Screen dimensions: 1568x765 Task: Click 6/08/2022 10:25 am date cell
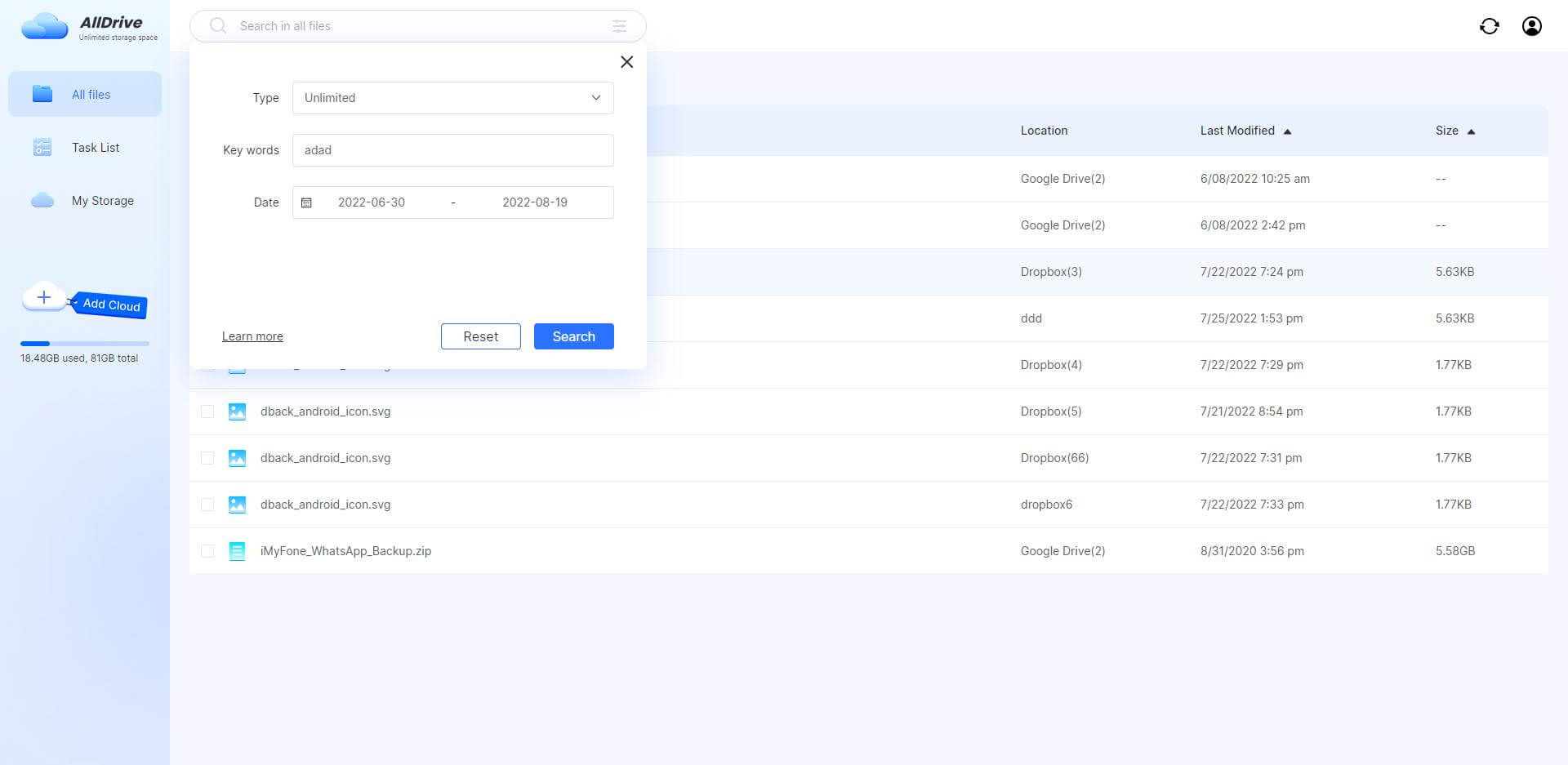coord(1254,179)
